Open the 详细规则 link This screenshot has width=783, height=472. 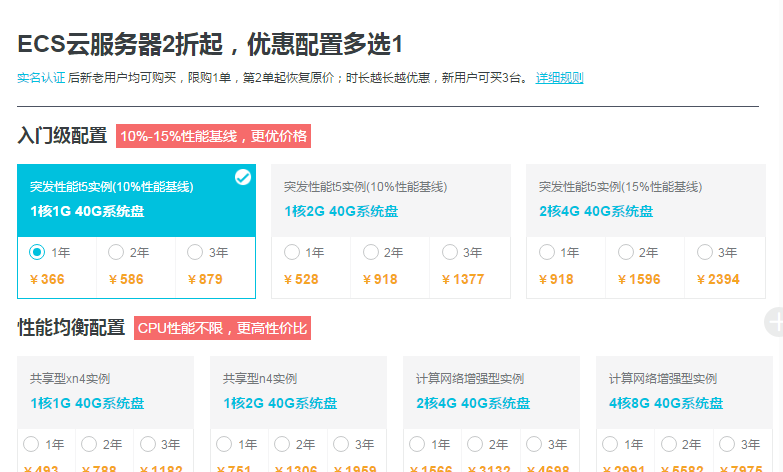click(559, 78)
